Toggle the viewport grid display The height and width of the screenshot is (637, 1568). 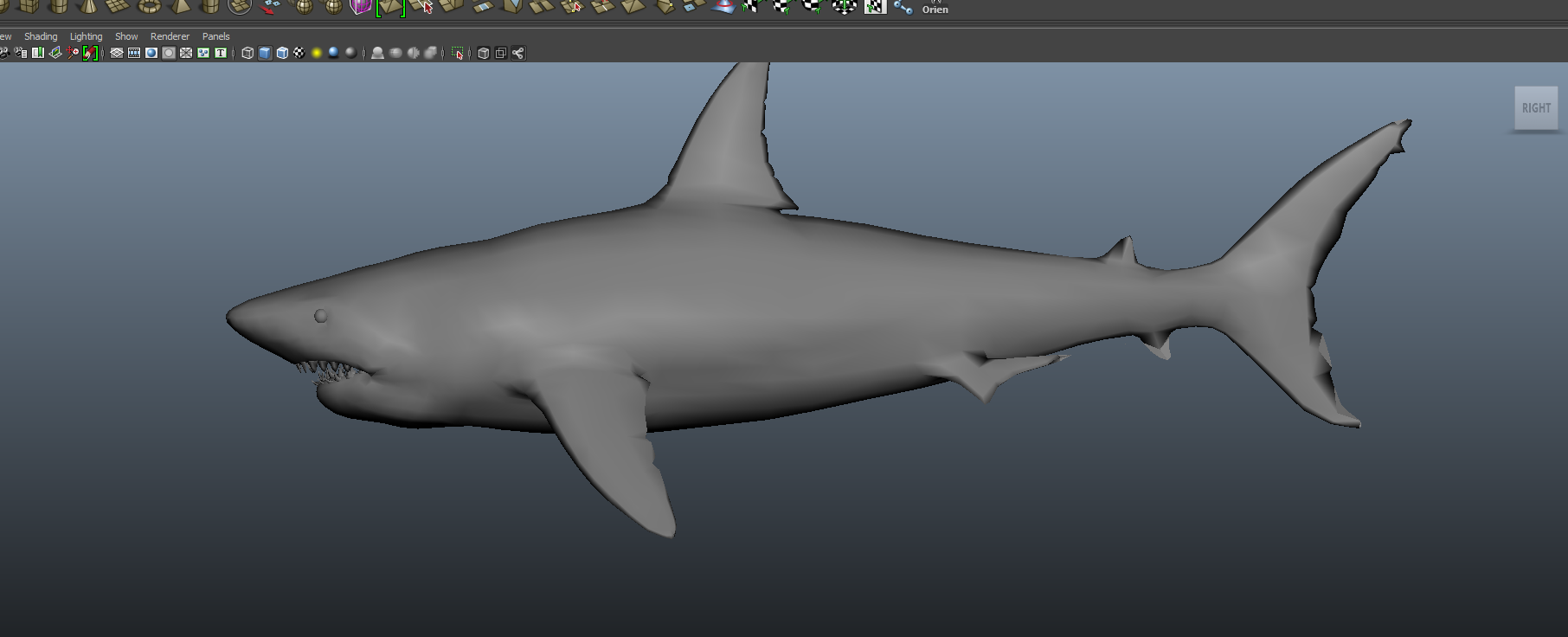click(x=117, y=54)
